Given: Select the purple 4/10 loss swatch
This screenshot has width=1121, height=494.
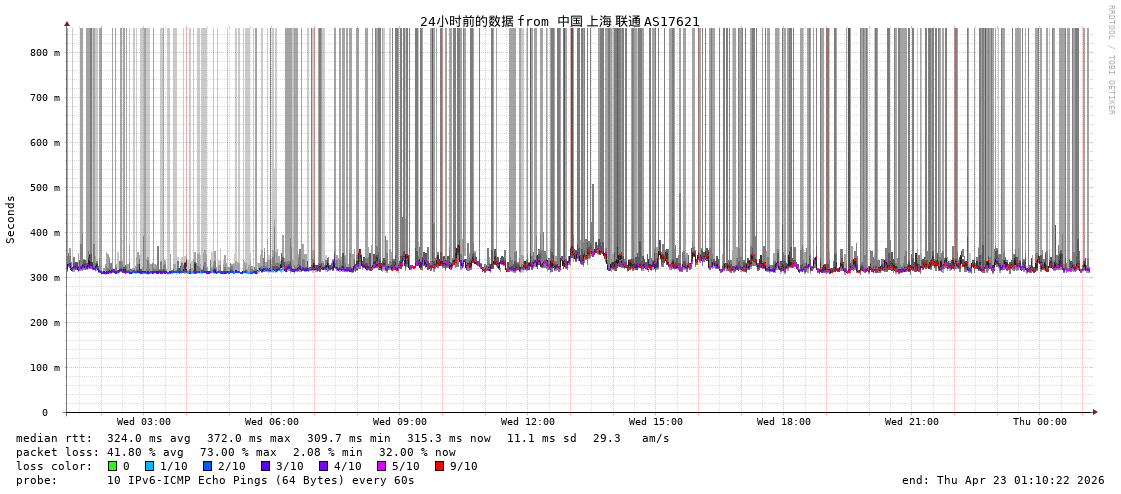Looking at the screenshot, I should 324,466.
